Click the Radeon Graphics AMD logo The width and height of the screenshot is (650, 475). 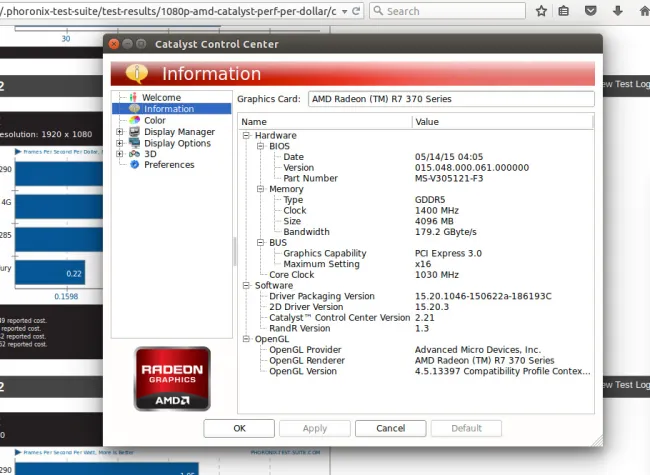point(172,379)
